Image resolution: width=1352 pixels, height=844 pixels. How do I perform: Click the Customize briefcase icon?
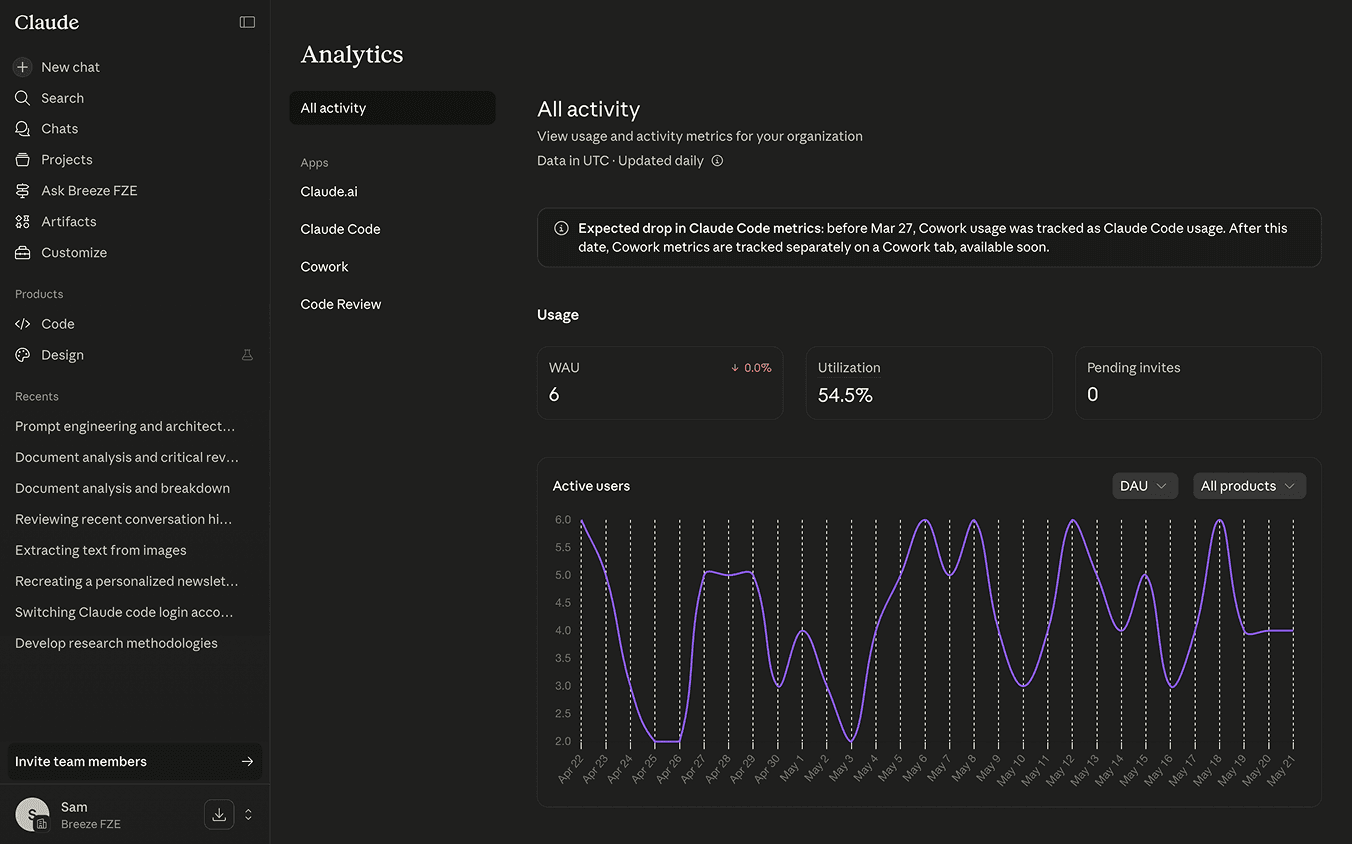[x=22, y=253]
